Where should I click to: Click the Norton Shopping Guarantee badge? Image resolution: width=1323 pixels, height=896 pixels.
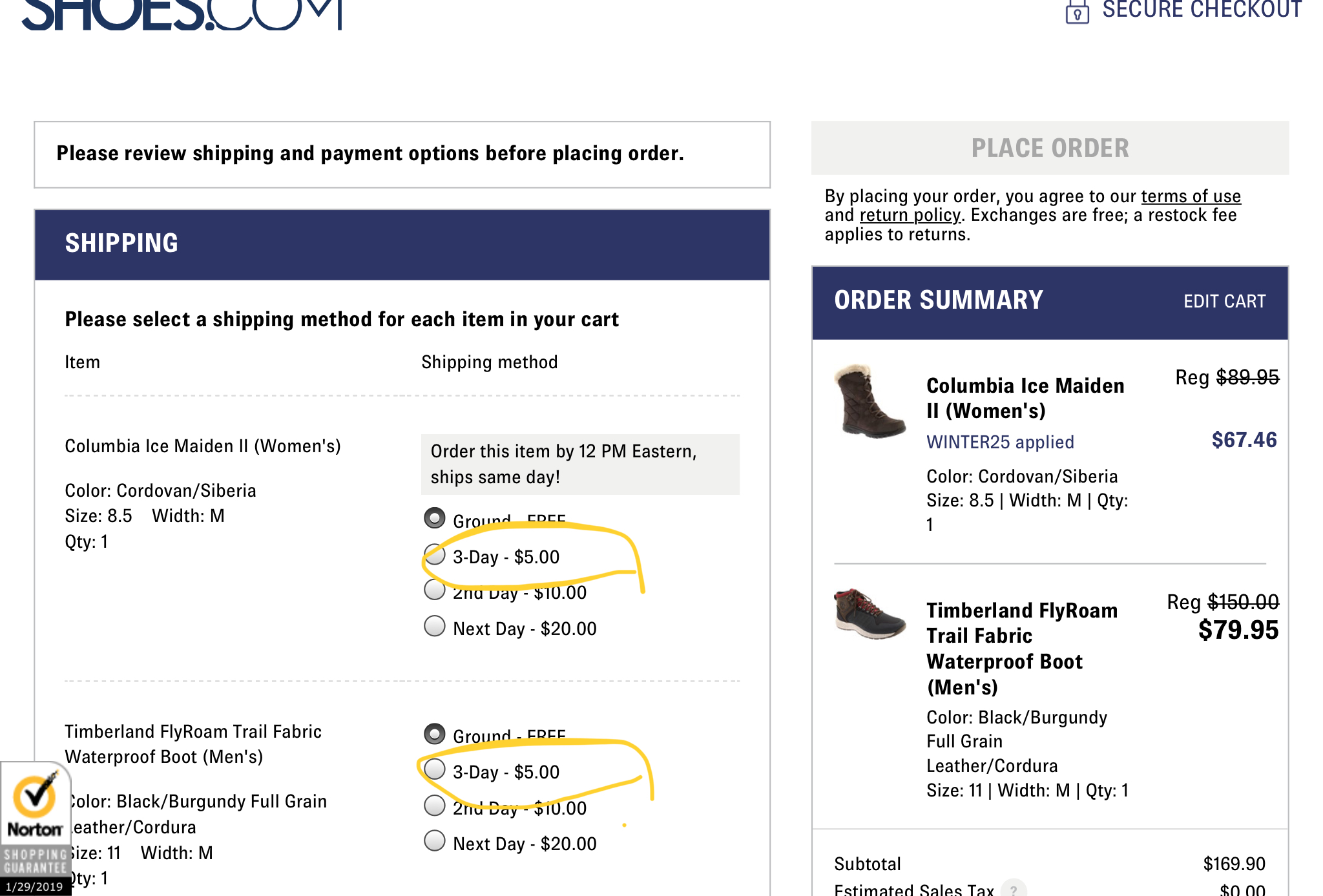(x=35, y=828)
